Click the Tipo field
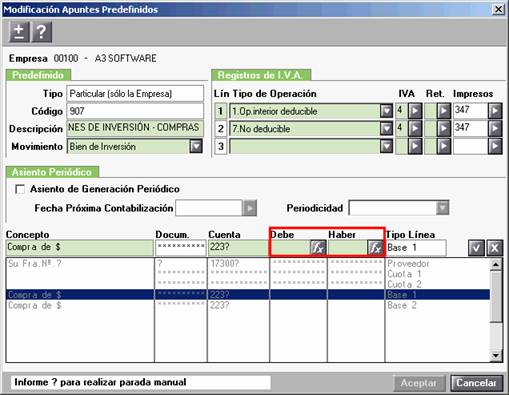The width and height of the screenshot is (509, 395). 135,93
